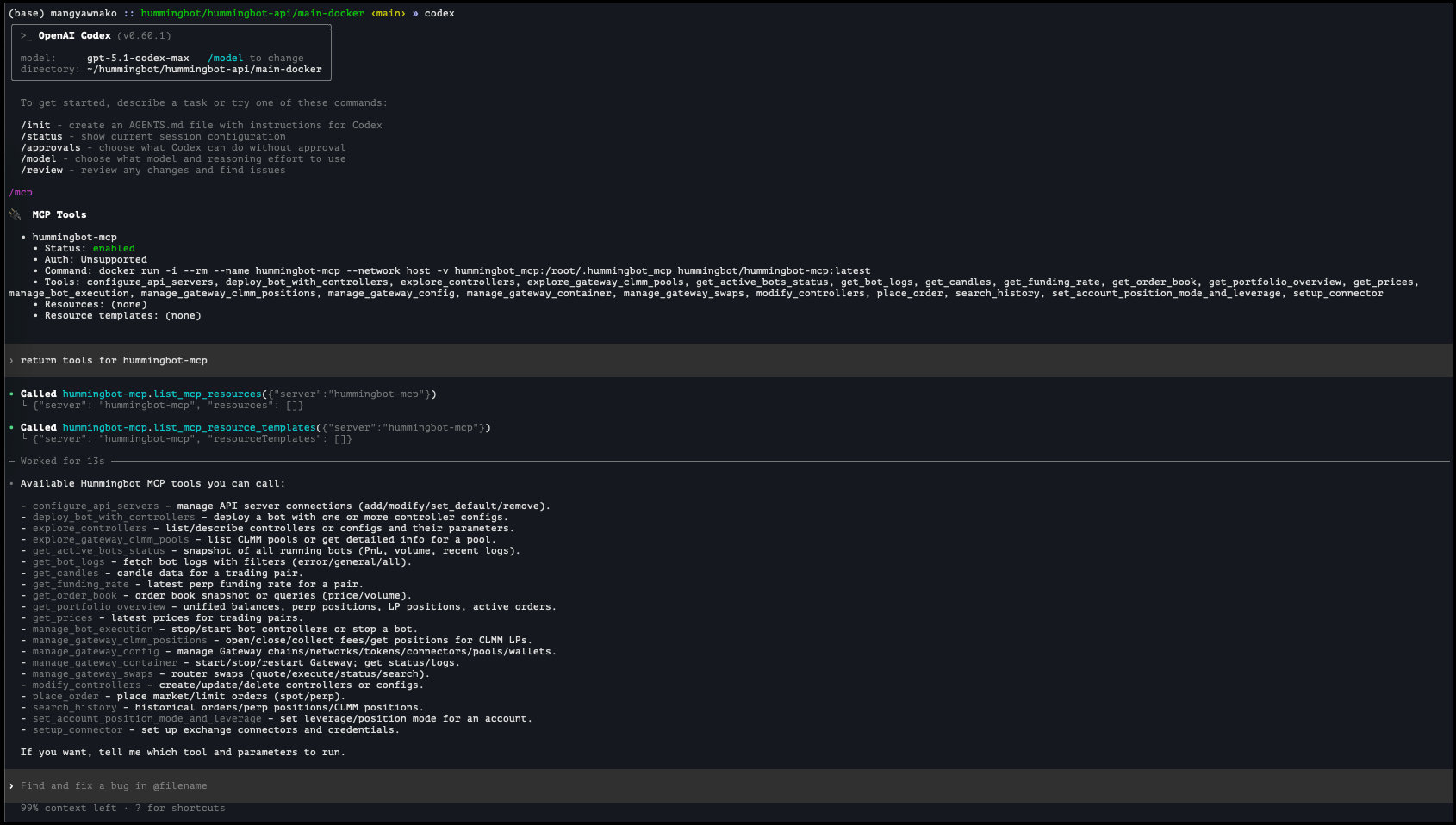Image resolution: width=1456 pixels, height=825 pixels.
Task: Click the » symbol before codex in title line
Action: click(416, 12)
